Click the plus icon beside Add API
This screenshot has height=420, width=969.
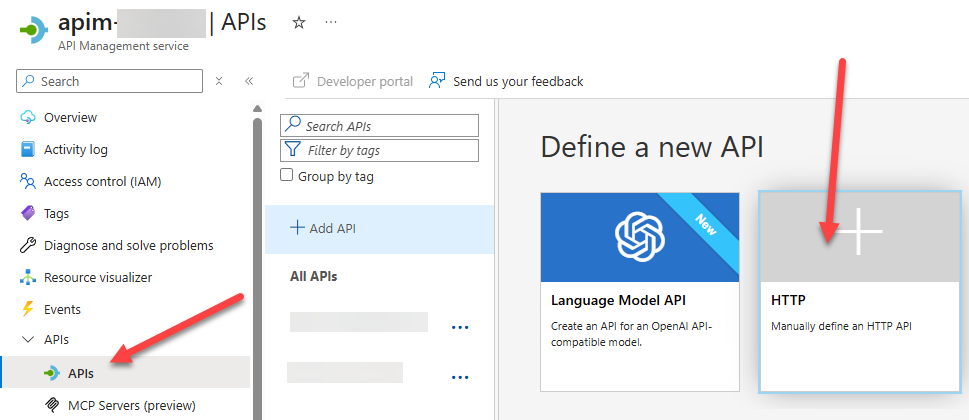[297, 228]
